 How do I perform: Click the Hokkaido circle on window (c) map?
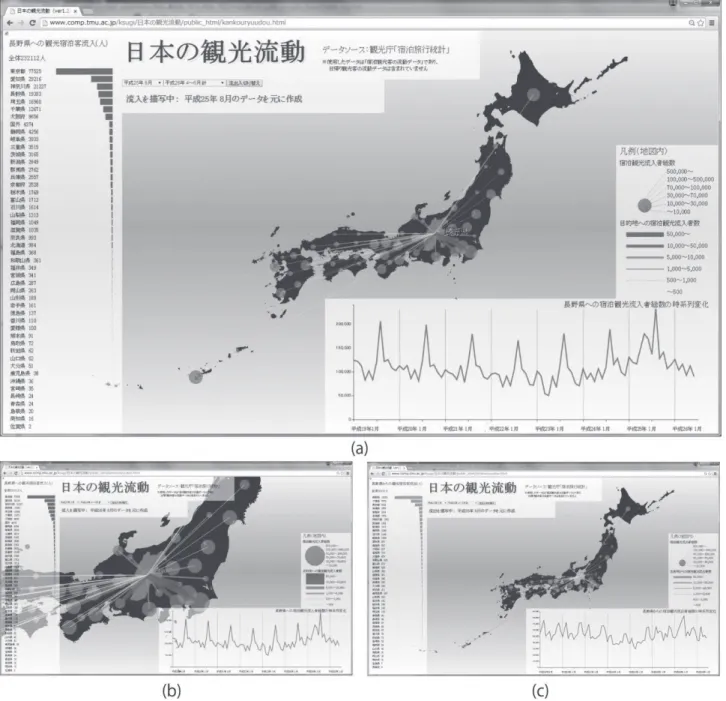(628, 509)
